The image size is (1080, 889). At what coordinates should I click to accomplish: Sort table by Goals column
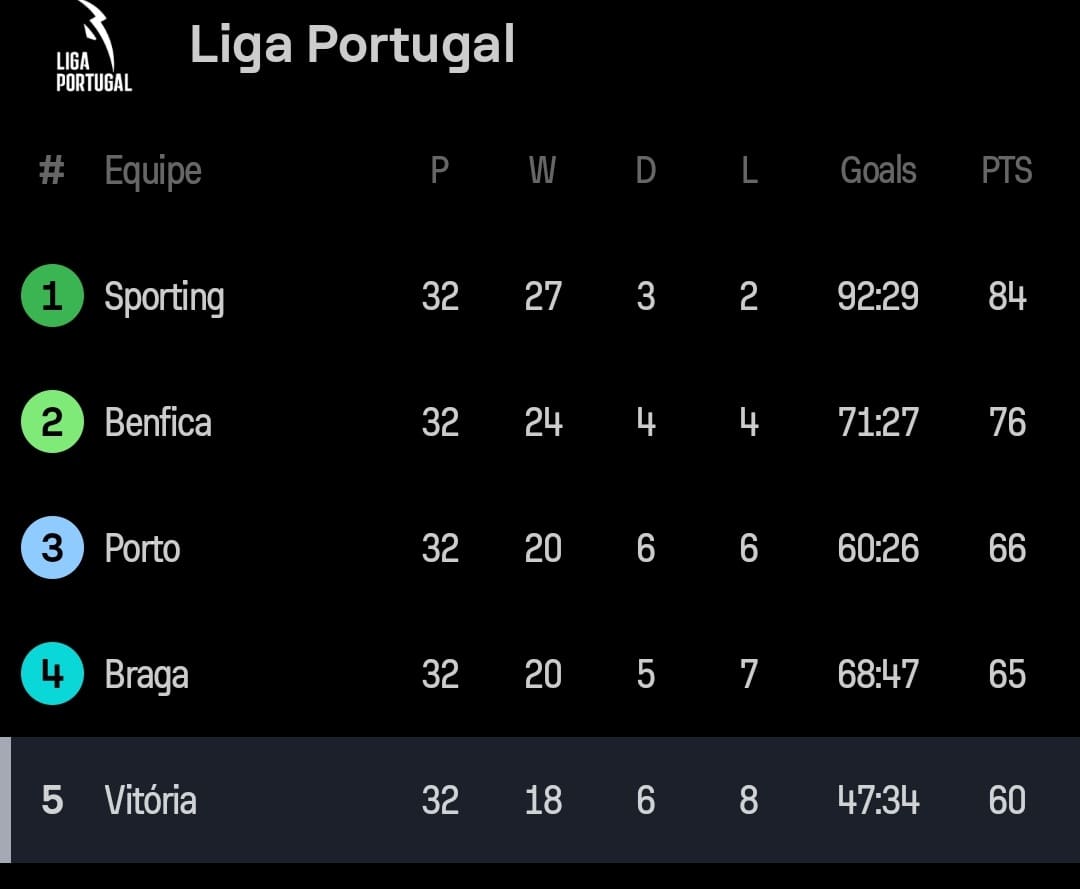click(x=878, y=170)
